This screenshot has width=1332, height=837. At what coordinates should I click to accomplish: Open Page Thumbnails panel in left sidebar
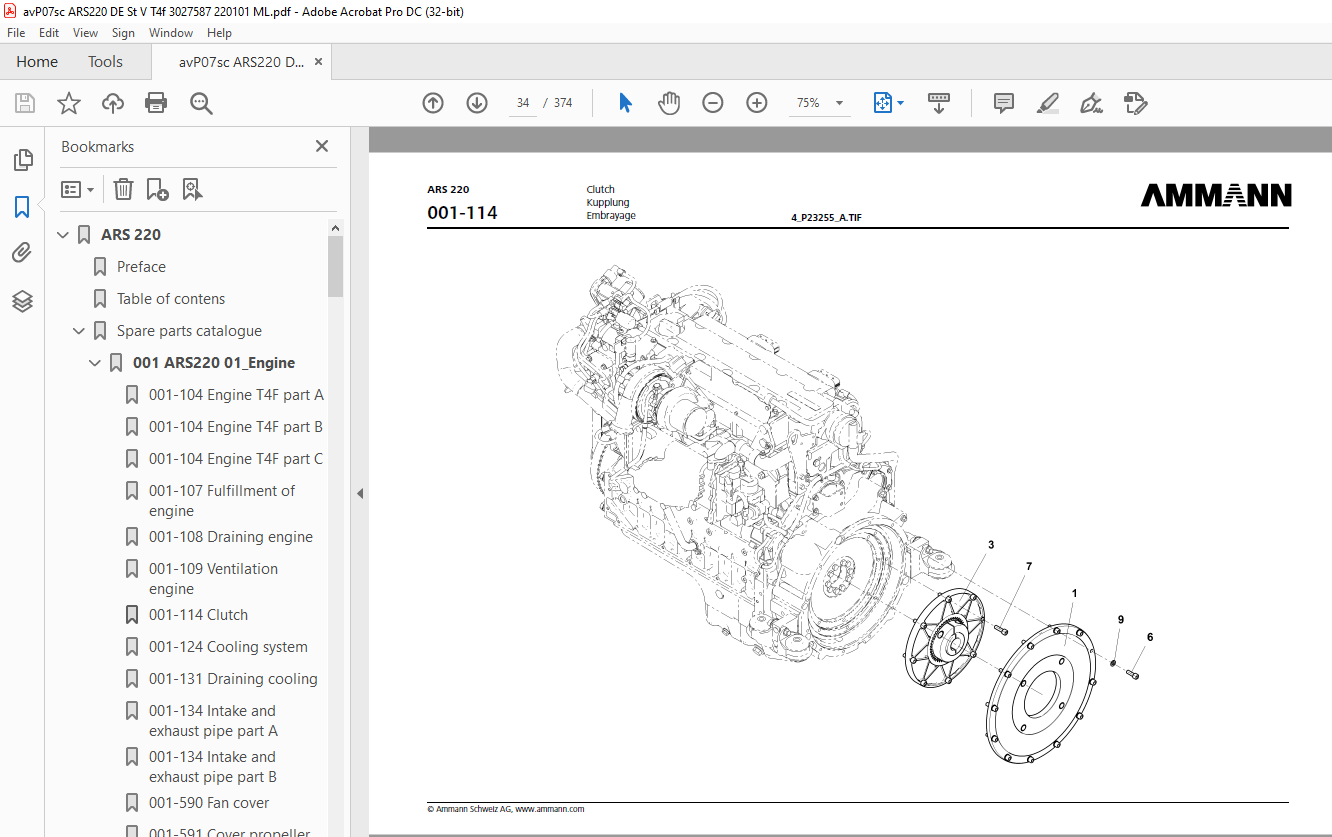click(22, 160)
